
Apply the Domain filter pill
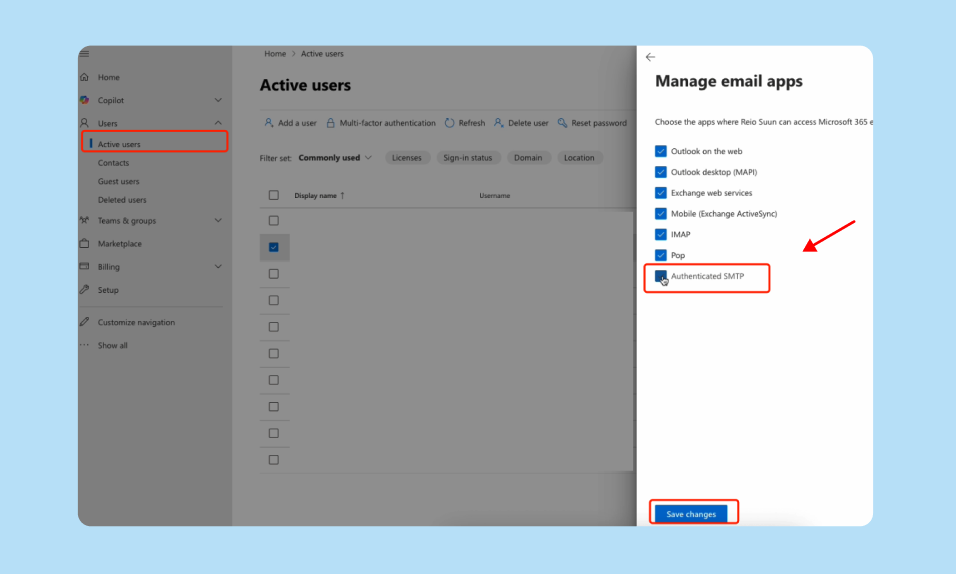tap(528, 157)
